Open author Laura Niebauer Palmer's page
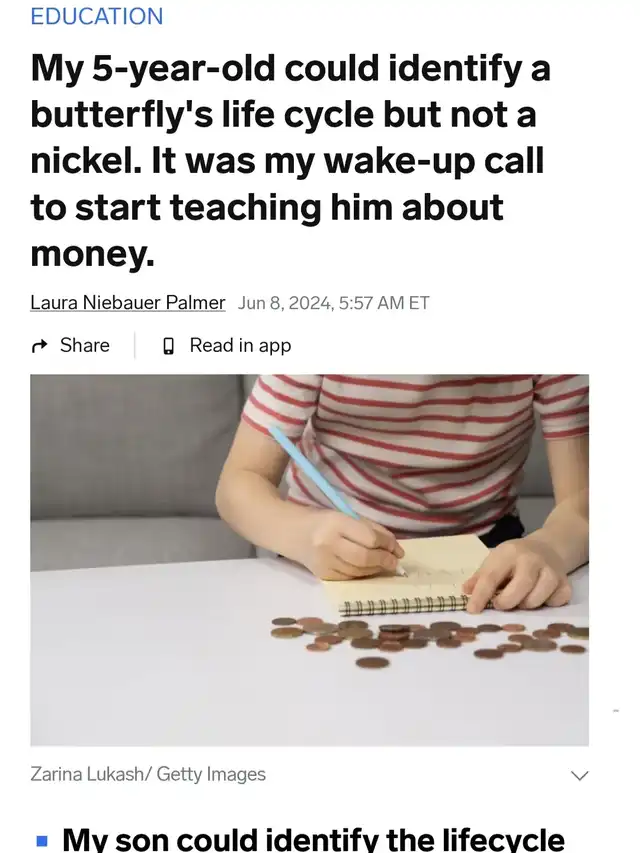The image size is (640, 853). [x=127, y=302]
